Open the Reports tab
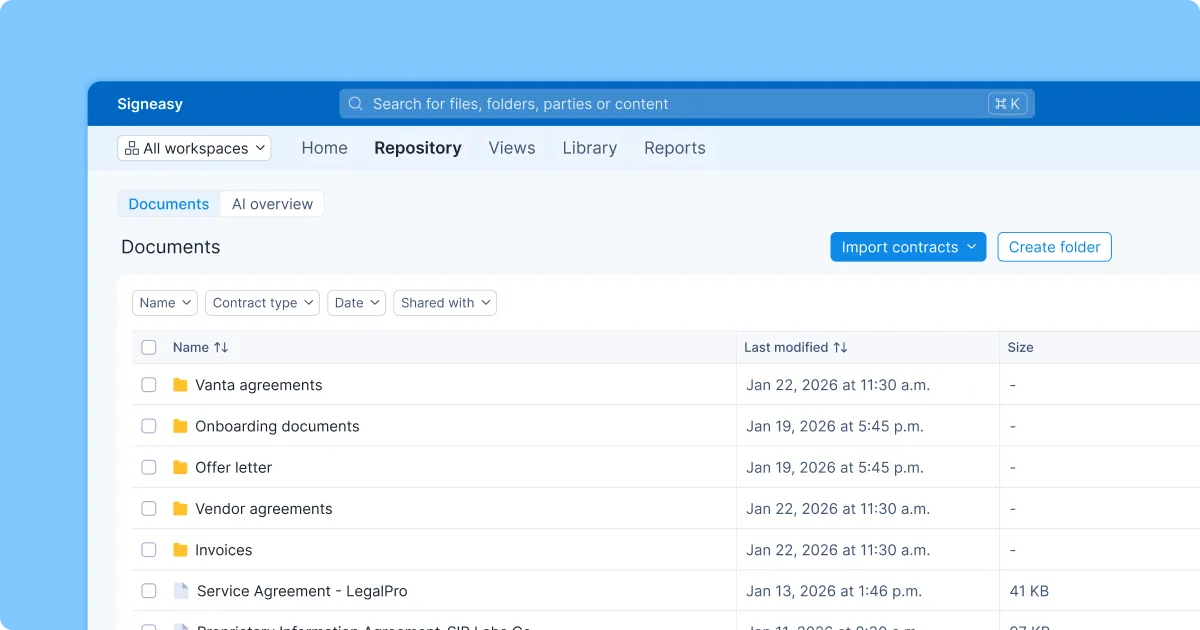This screenshot has width=1200, height=630. click(x=675, y=148)
